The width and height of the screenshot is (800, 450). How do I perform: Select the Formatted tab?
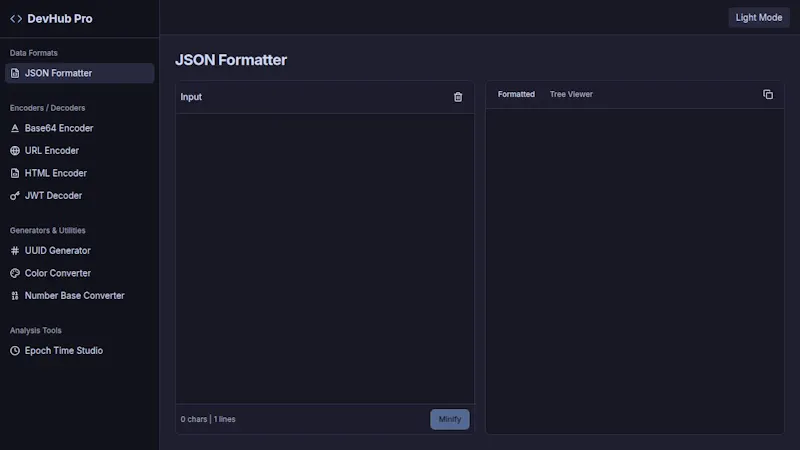click(x=516, y=94)
